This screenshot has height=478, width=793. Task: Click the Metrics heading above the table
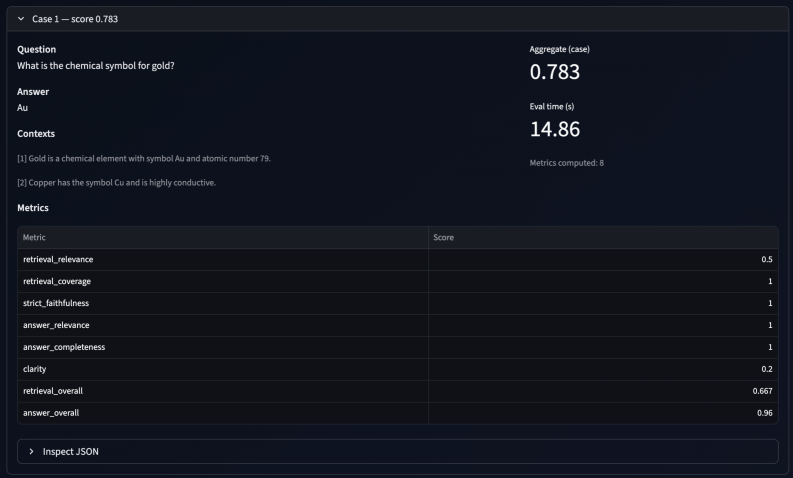[33, 208]
